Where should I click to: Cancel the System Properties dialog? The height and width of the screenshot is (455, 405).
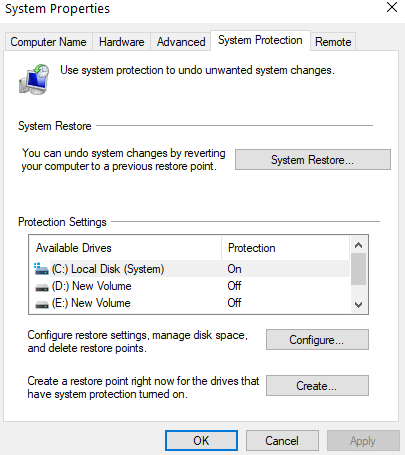point(282,441)
